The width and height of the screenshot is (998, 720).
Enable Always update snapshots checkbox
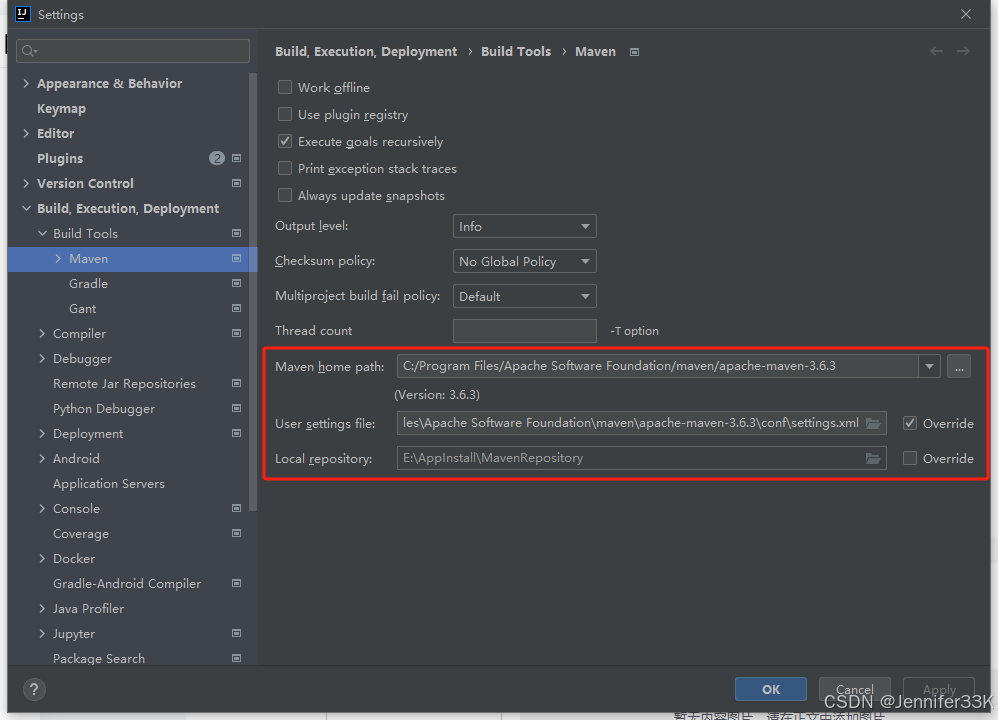click(285, 195)
